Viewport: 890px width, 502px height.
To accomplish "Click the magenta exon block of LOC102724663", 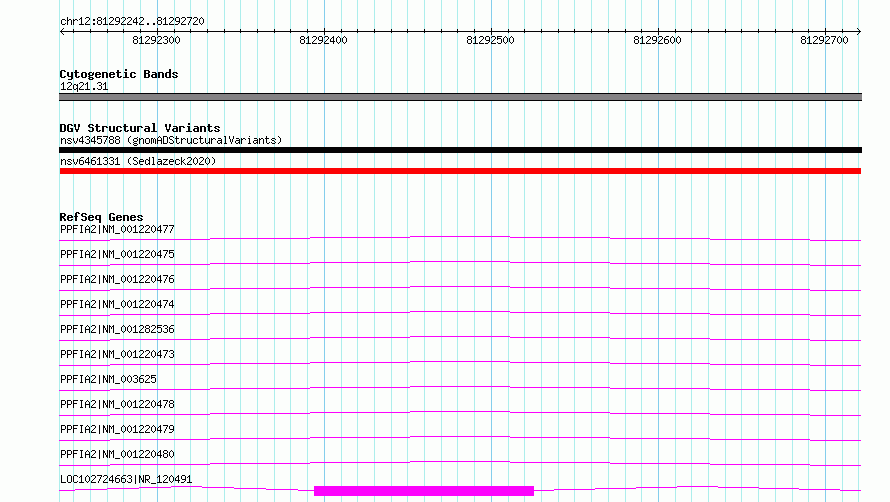I will click(424, 491).
